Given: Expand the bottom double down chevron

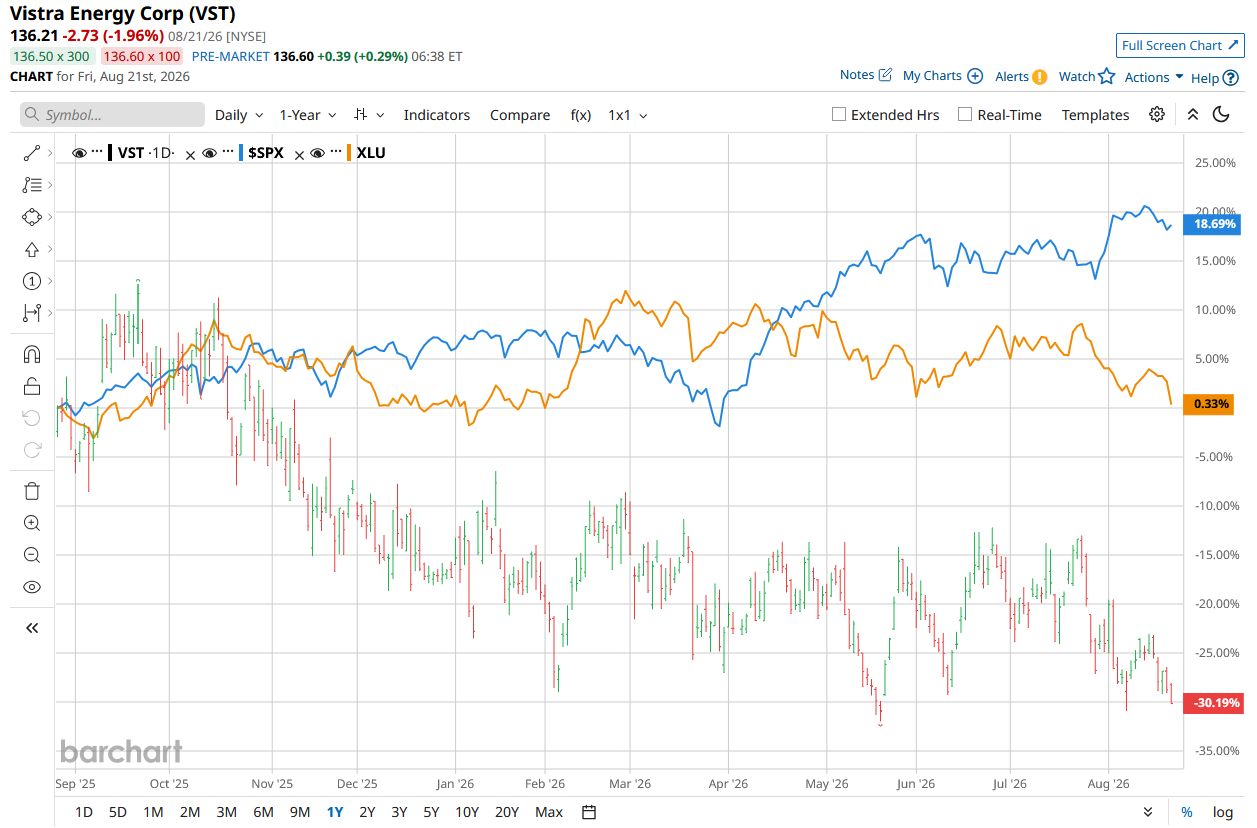Looking at the screenshot, I should click(x=1148, y=812).
